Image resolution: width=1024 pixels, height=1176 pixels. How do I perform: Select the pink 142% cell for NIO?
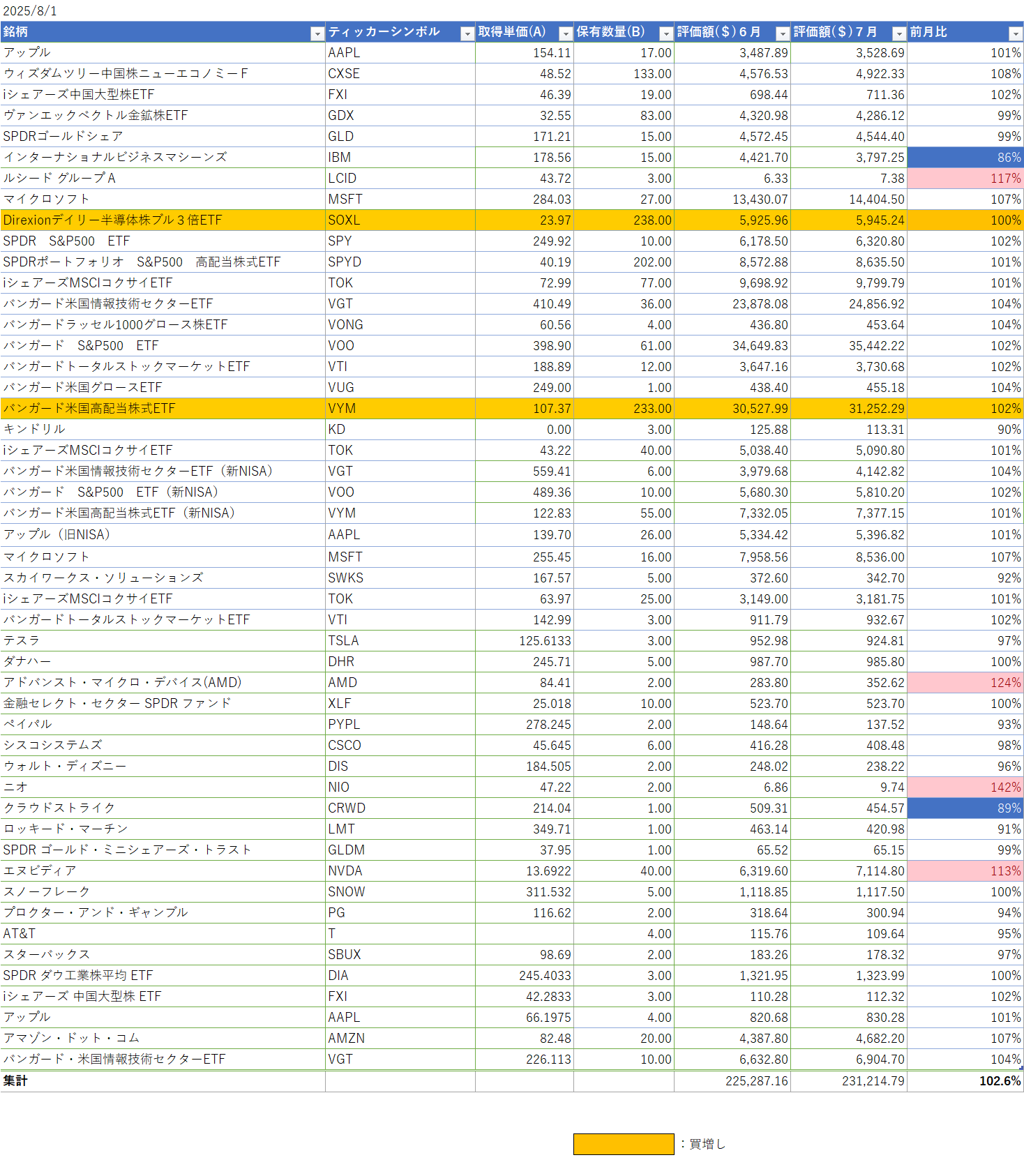pyautogui.click(x=965, y=787)
